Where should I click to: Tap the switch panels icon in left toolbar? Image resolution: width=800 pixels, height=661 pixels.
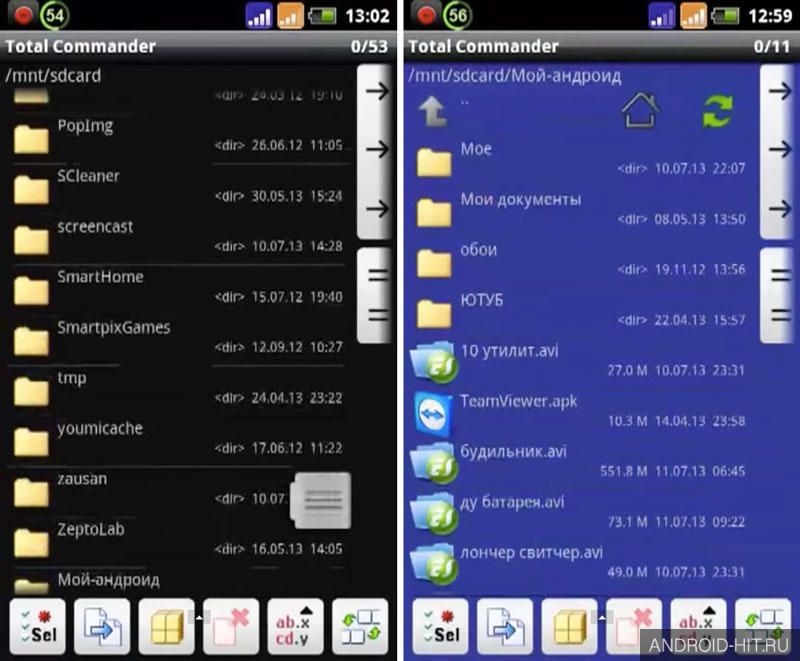click(360, 627)
